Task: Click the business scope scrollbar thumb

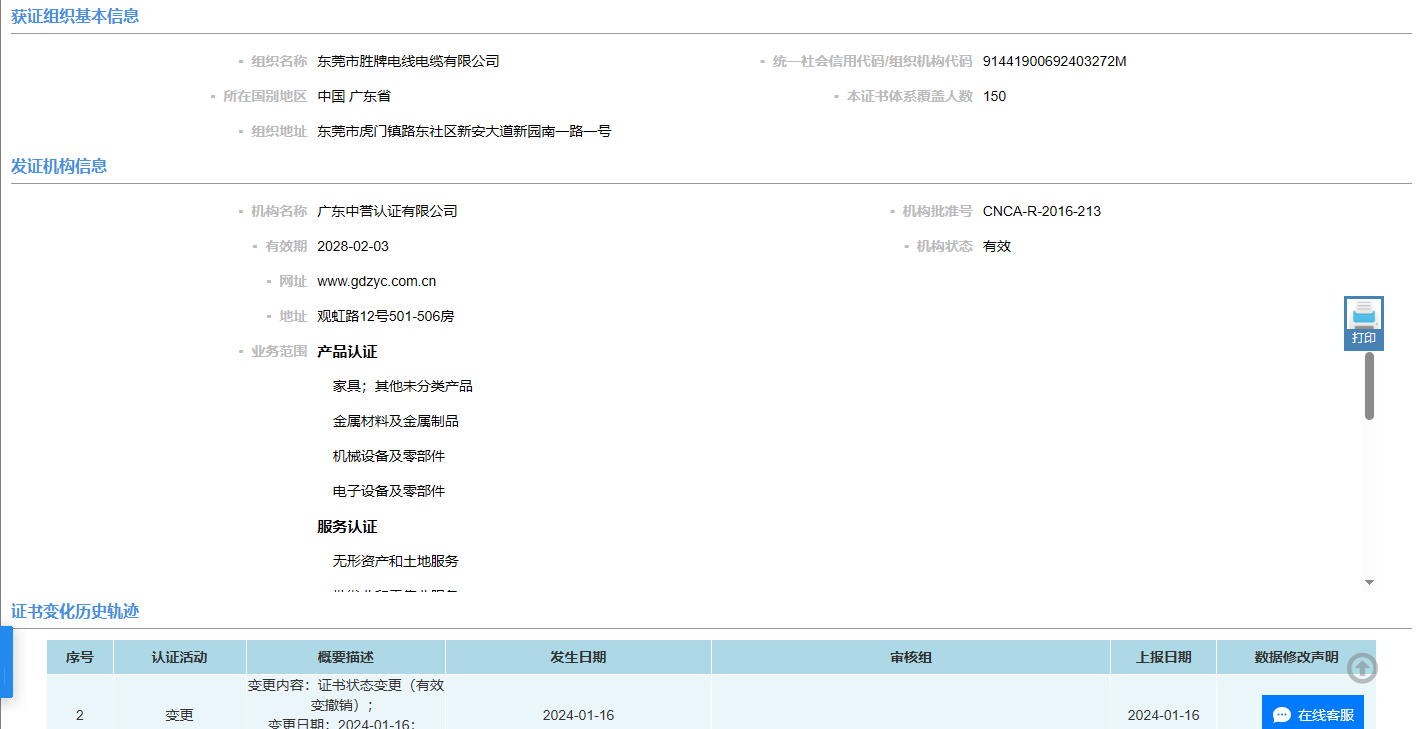Action: [1369, 385]
